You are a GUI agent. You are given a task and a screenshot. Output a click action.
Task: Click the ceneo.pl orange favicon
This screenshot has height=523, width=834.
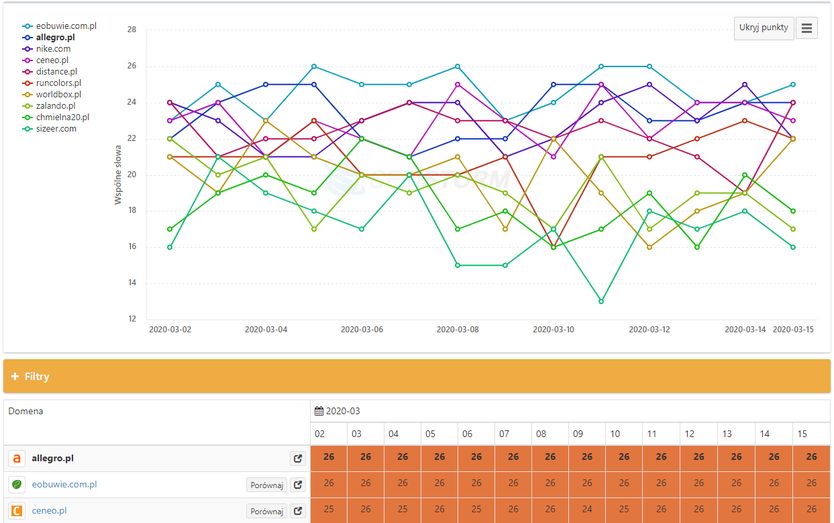click(x=17, y=510)
